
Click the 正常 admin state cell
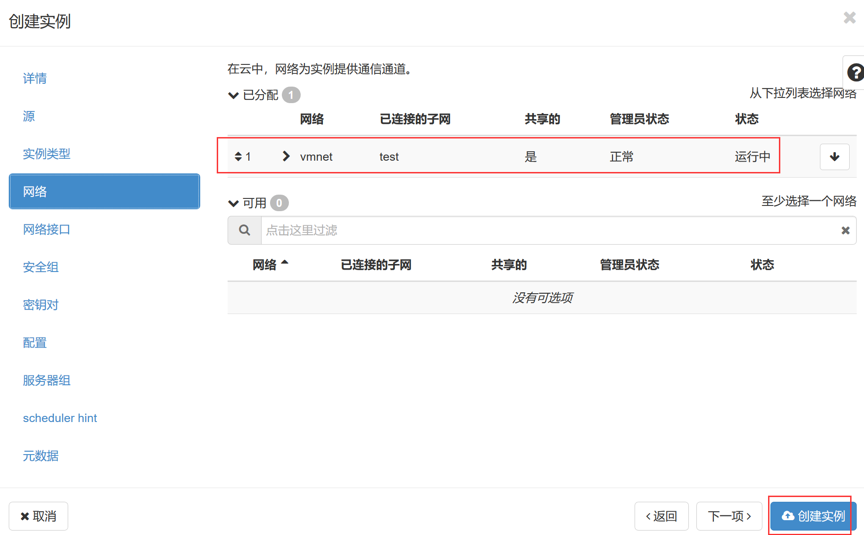[622, 156]
